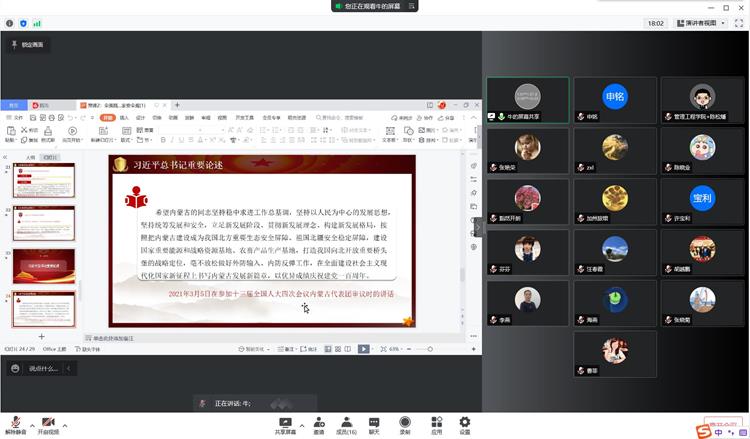Click the network signal strength icon

37,22
